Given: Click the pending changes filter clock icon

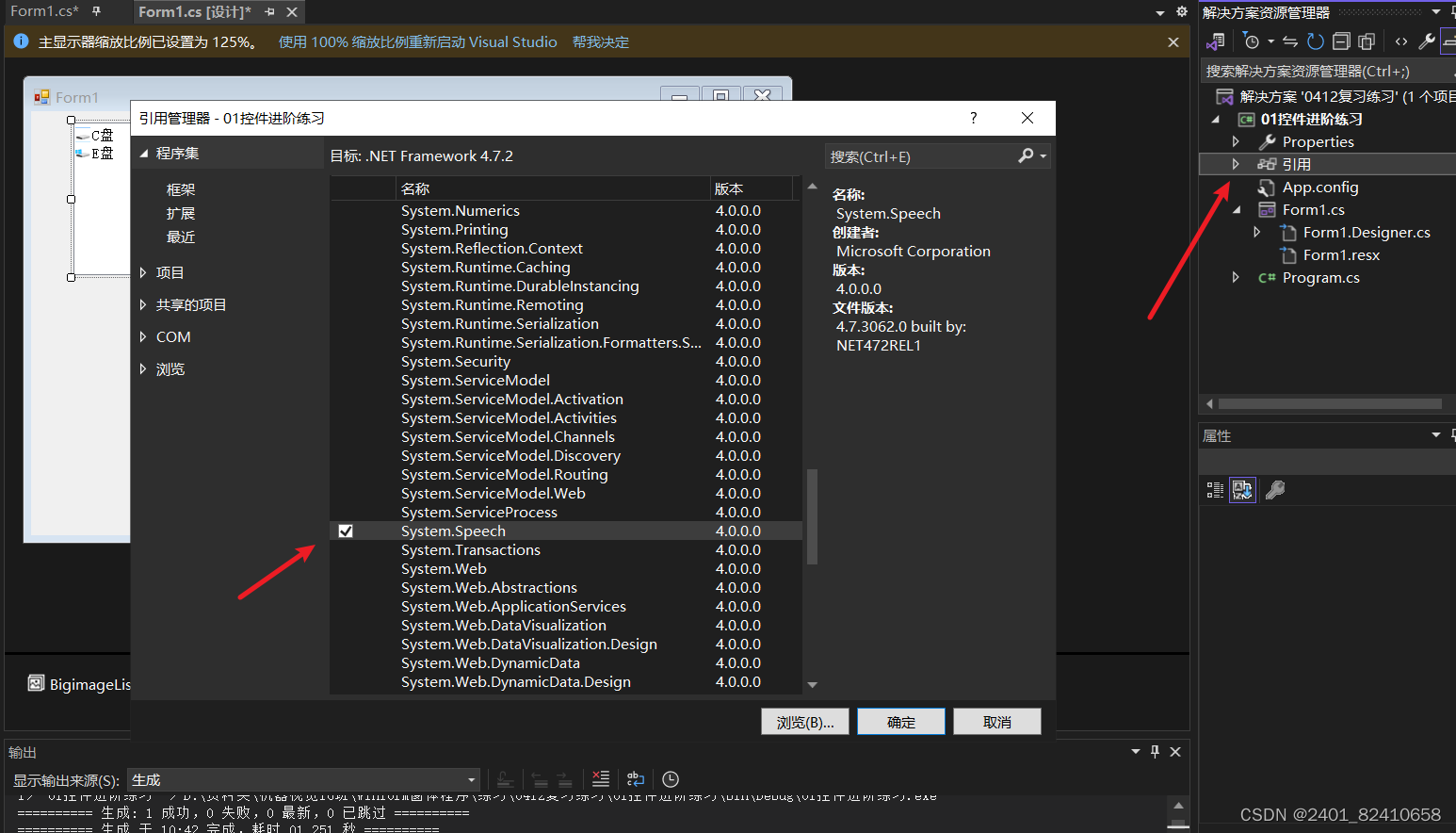Looking at the screenshot, I should click(x=1252, y=41).
